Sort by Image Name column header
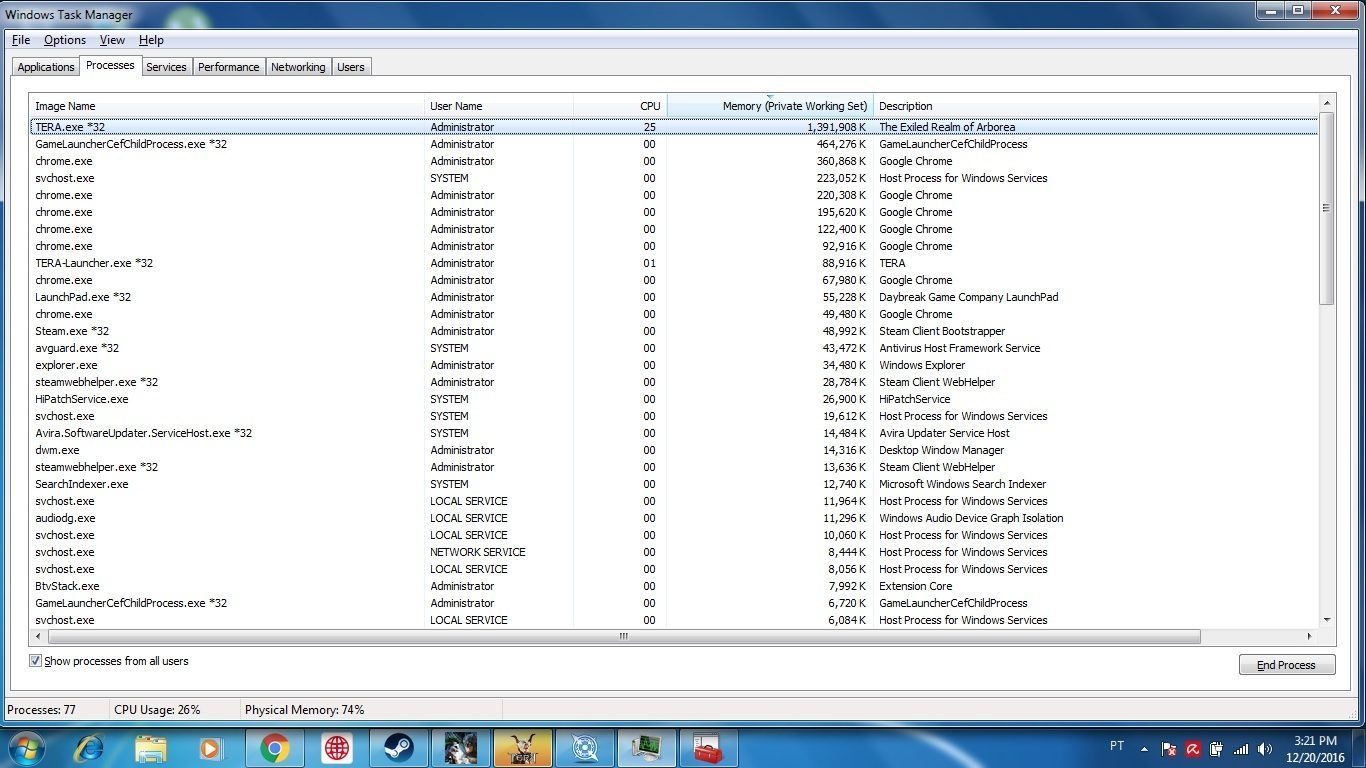Viewport: 1366px width, 768px height. point(227,106)
